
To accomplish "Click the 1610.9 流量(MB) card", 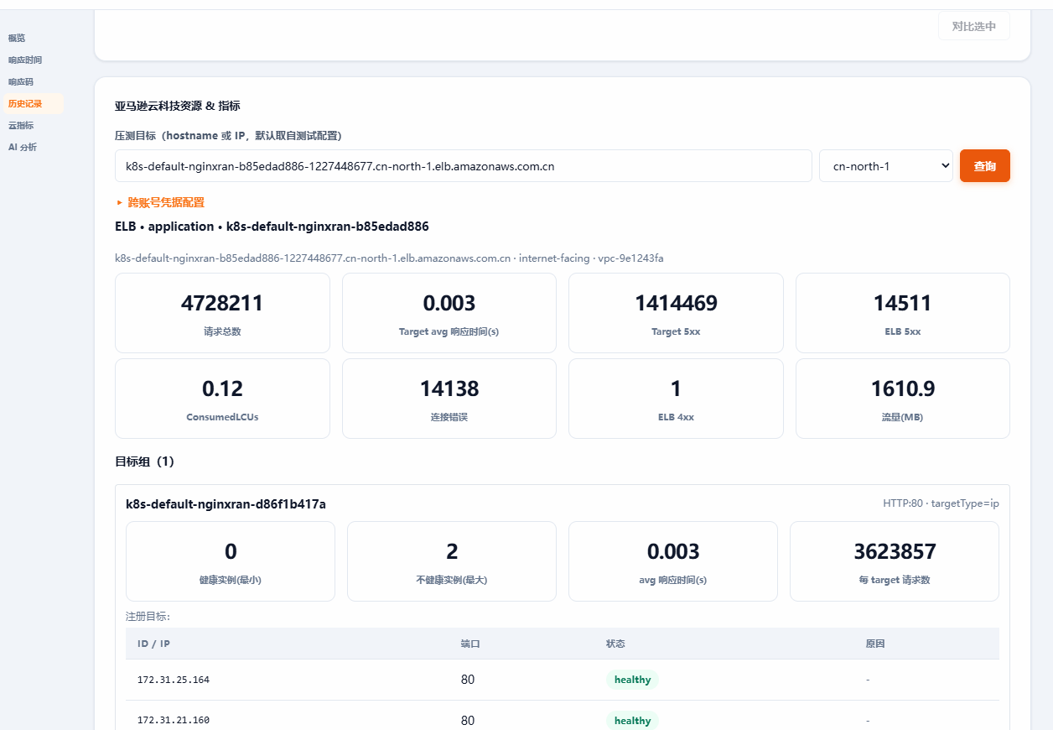I will [903, 398].
